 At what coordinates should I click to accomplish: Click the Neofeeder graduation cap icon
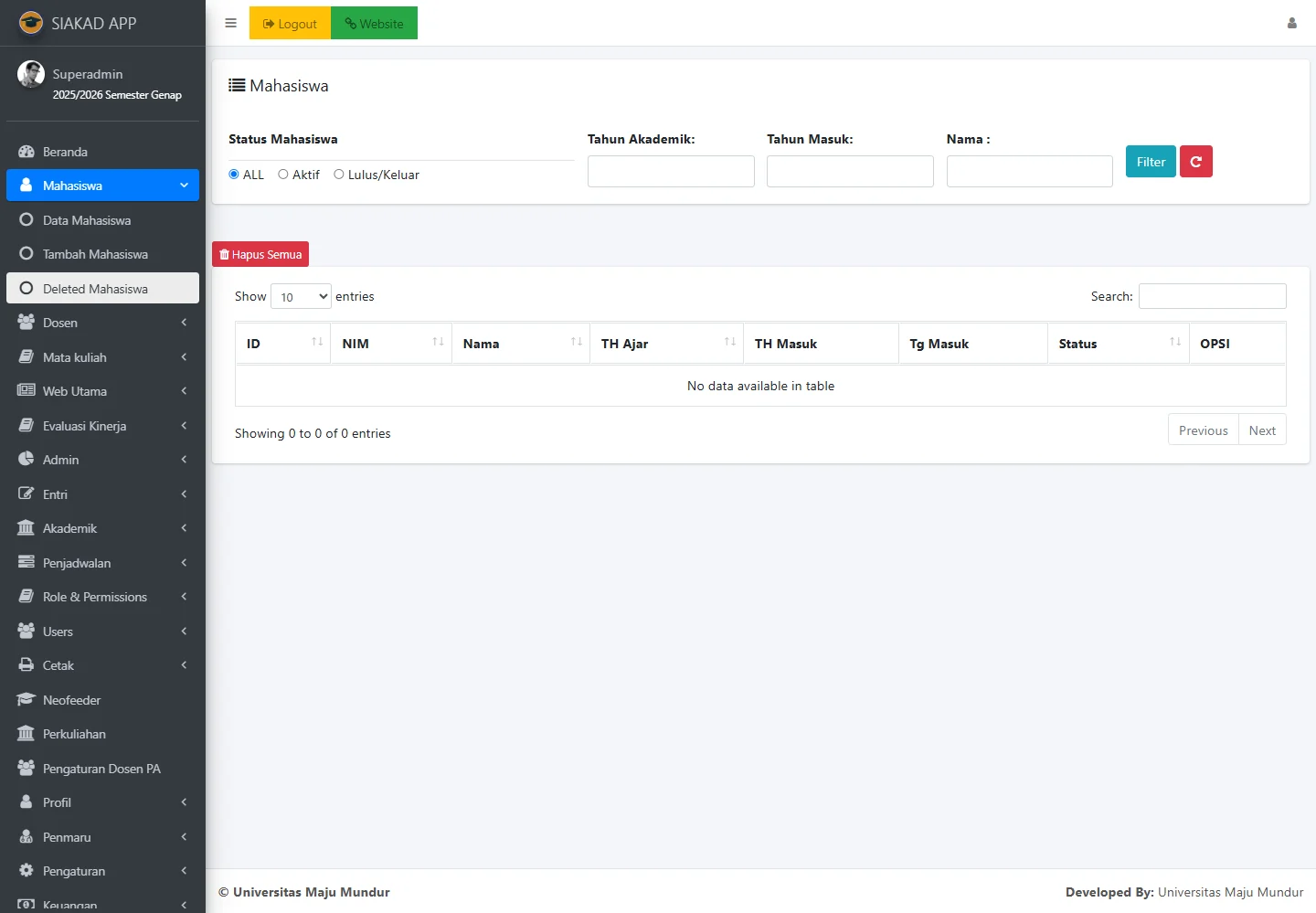click(x=27, y=700)
